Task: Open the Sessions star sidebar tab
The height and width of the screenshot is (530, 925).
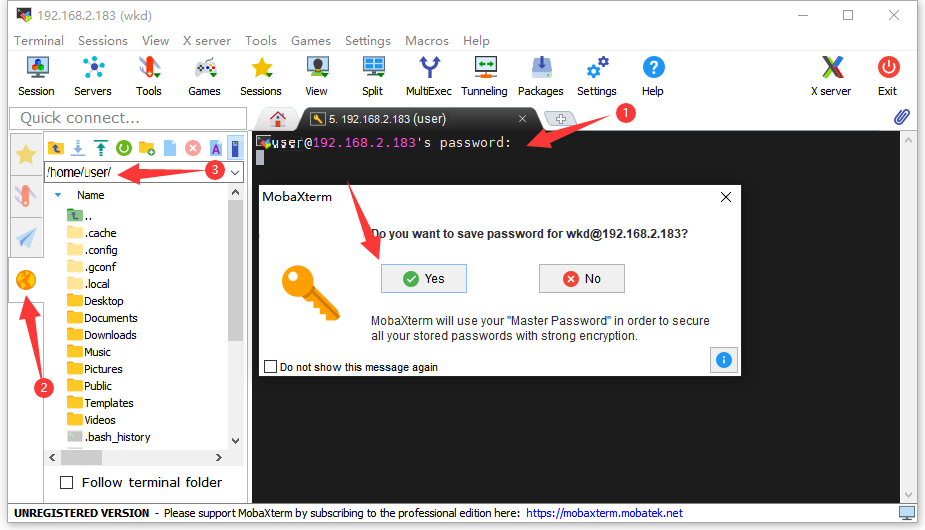Action: click(x=26, y=155)
